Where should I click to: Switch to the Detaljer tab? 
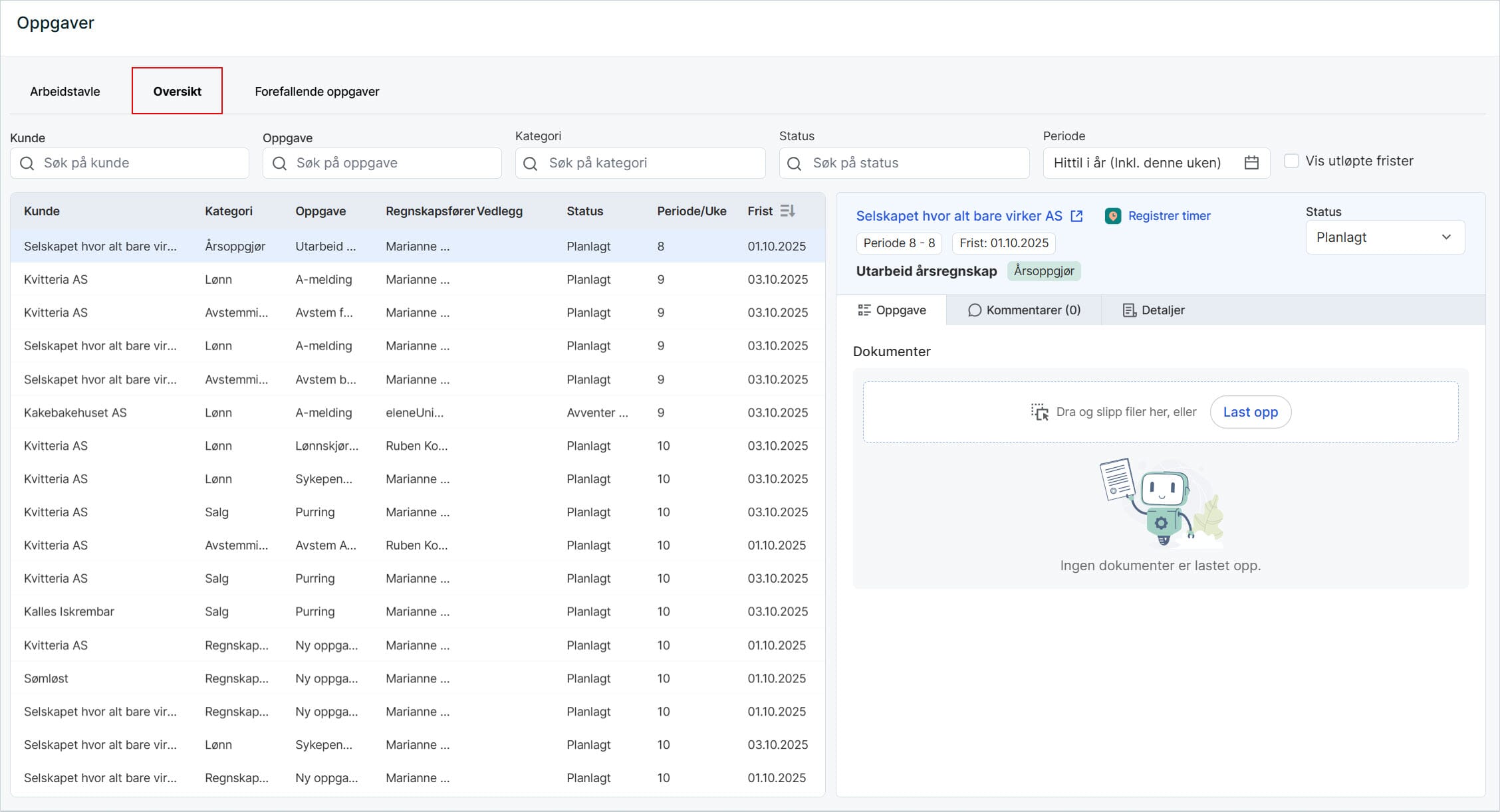tap(1154, 310)
